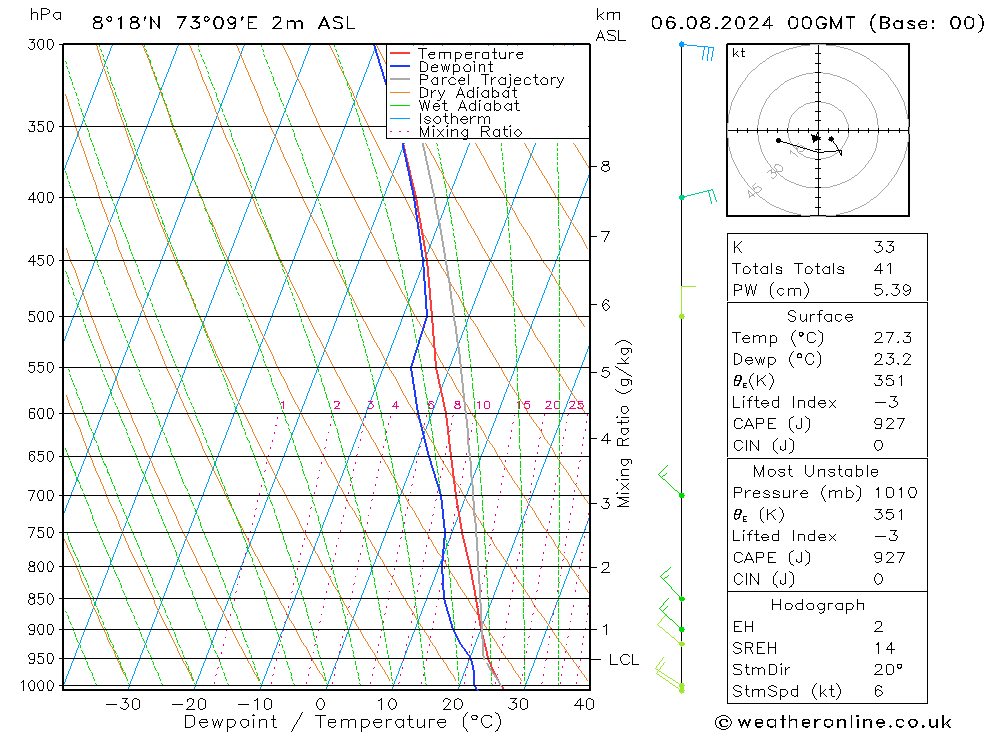
Task: Click the wind barb at 300 hPa
Action: tap(698, 50)
